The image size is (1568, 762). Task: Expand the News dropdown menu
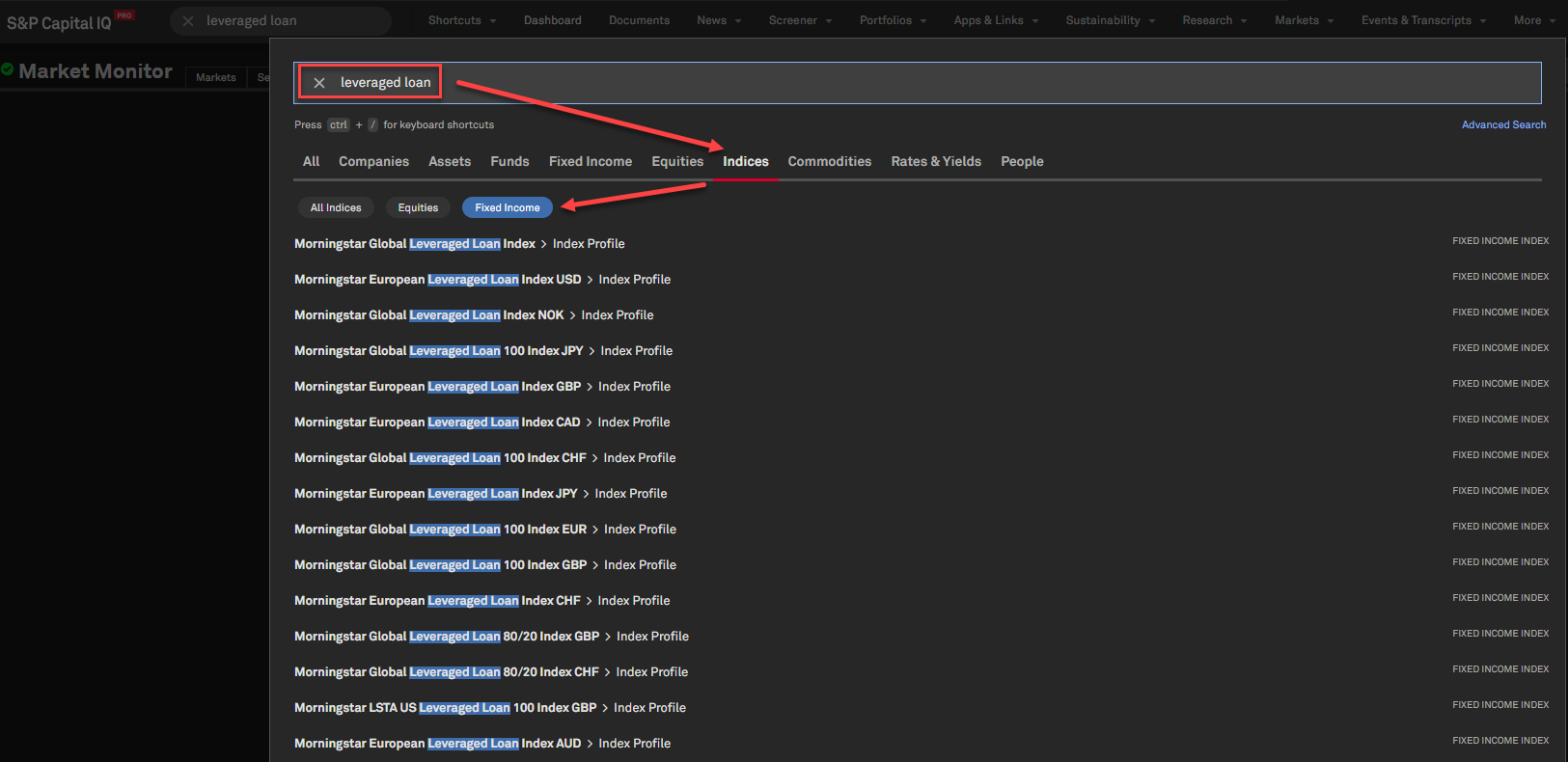coord(719,20)
